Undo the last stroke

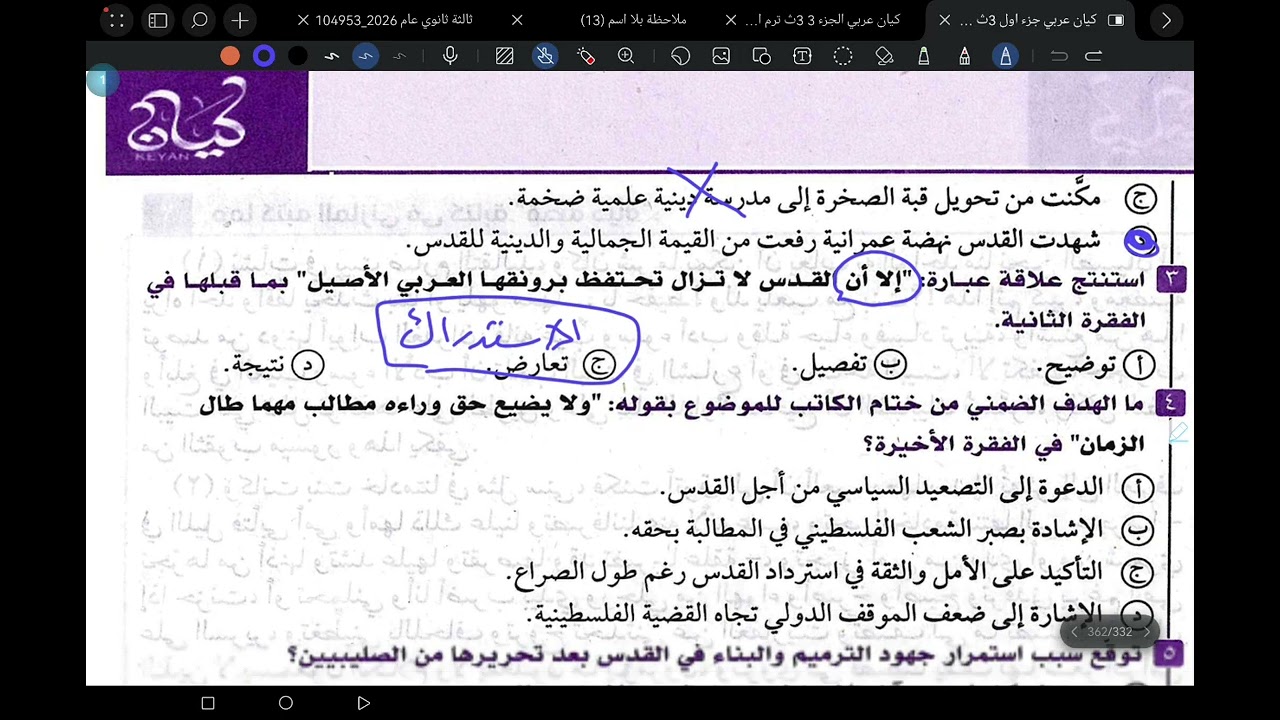point(1059,56)
